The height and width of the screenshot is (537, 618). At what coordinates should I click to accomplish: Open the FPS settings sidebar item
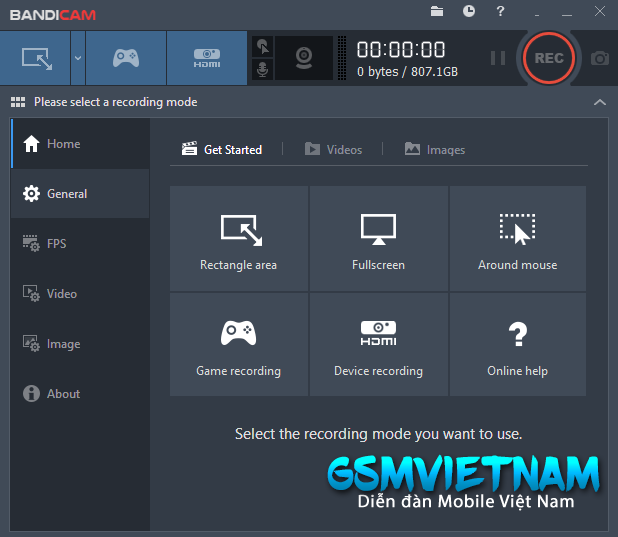pyautogui.click(x=80, y=244)
